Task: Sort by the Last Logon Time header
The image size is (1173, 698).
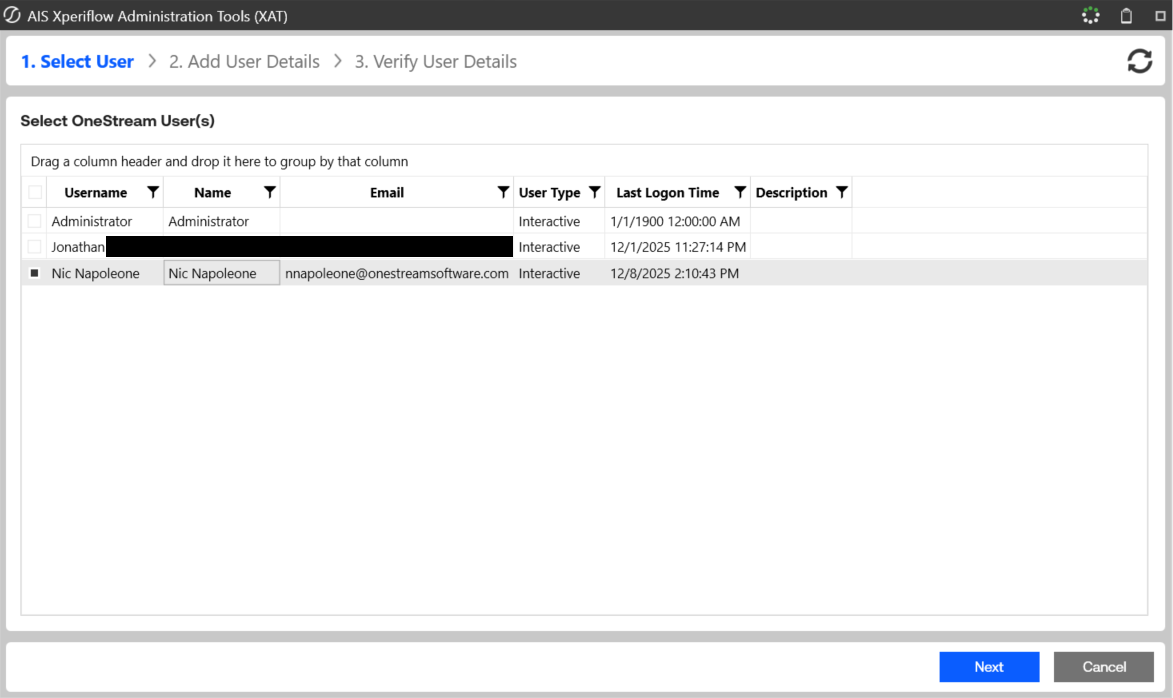Action: [667, 192]
